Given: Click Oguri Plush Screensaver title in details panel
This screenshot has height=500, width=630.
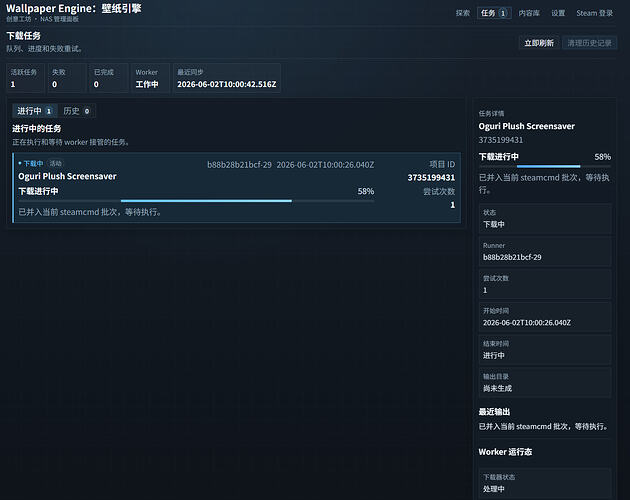Looking at the screenshot, I should click(x=526, y=126).
